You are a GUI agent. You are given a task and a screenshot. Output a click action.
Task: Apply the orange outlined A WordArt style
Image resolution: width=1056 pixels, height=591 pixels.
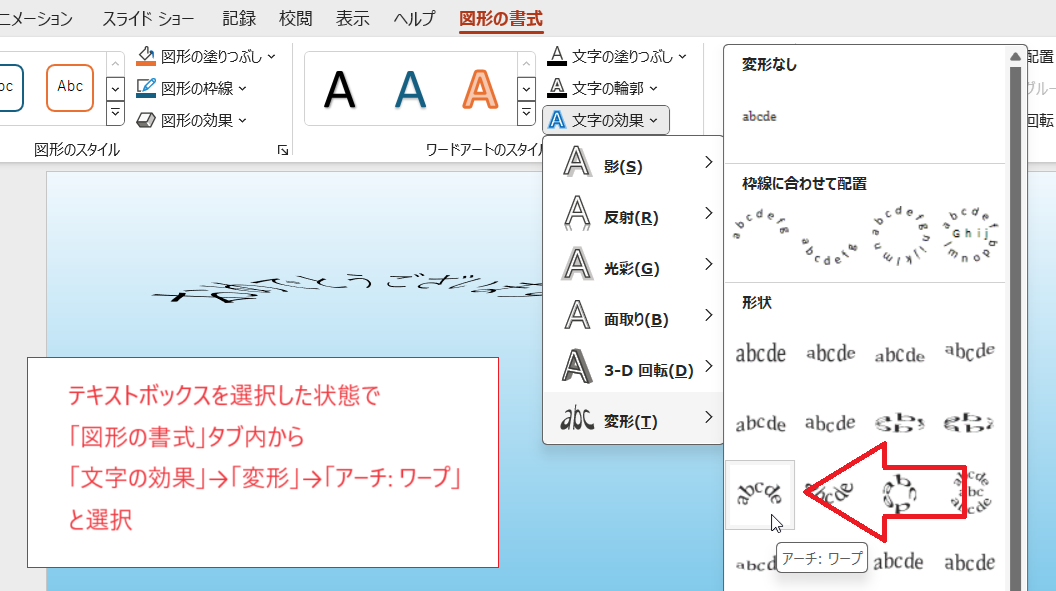pyautogui.click(x=480, y=90)
